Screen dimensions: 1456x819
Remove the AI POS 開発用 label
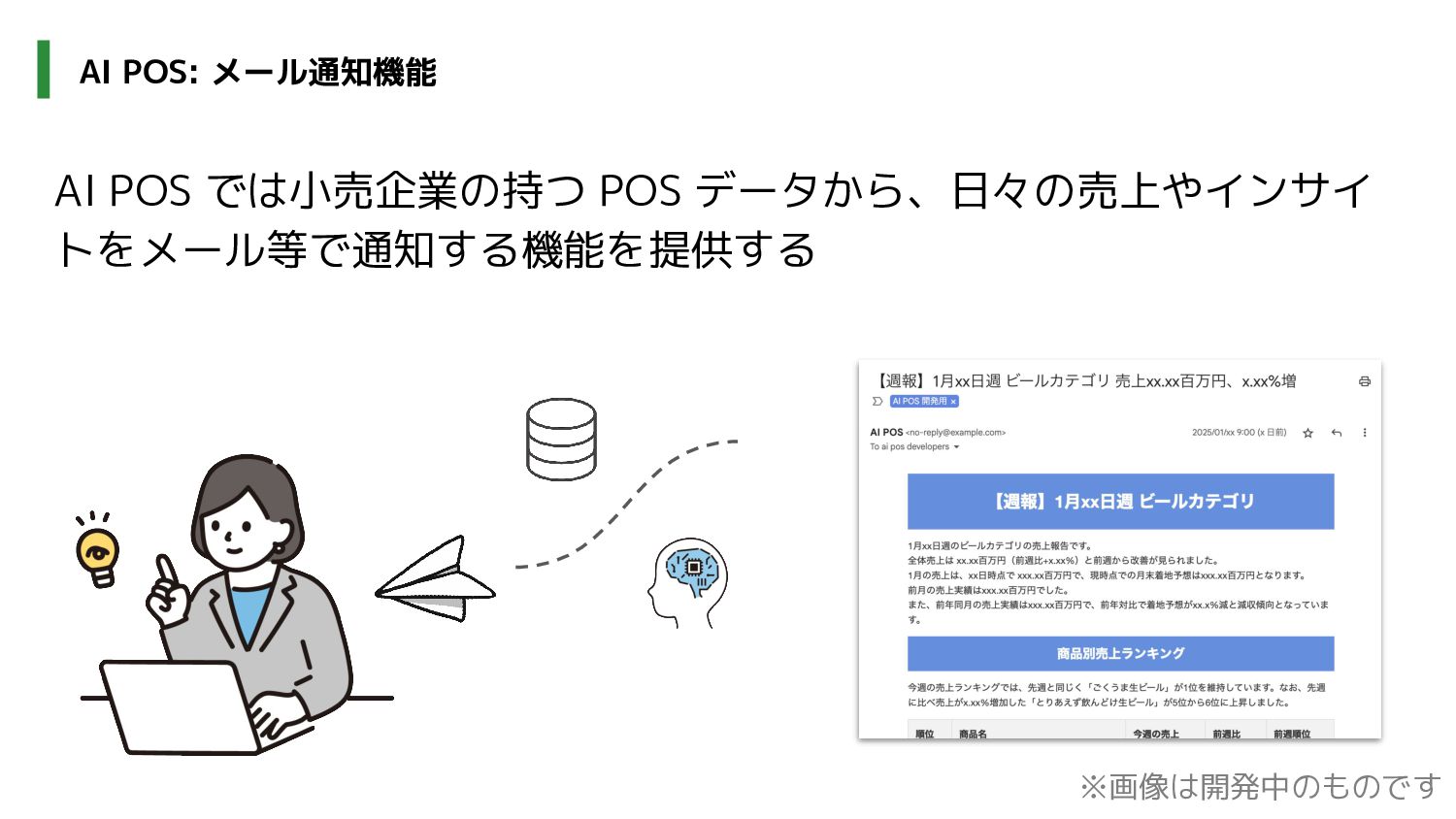(x=953, y=401)
